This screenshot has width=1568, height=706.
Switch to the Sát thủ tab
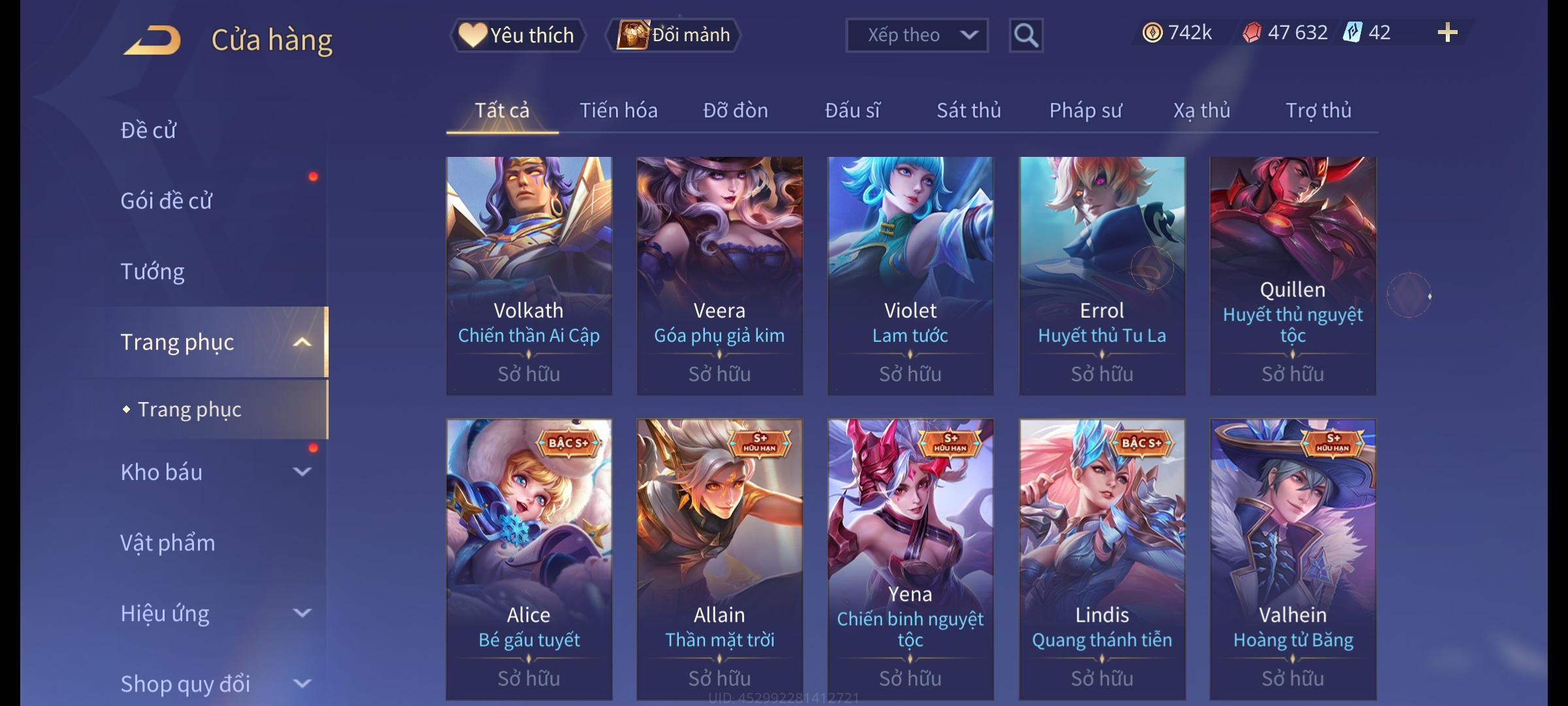tap(969, 110)
